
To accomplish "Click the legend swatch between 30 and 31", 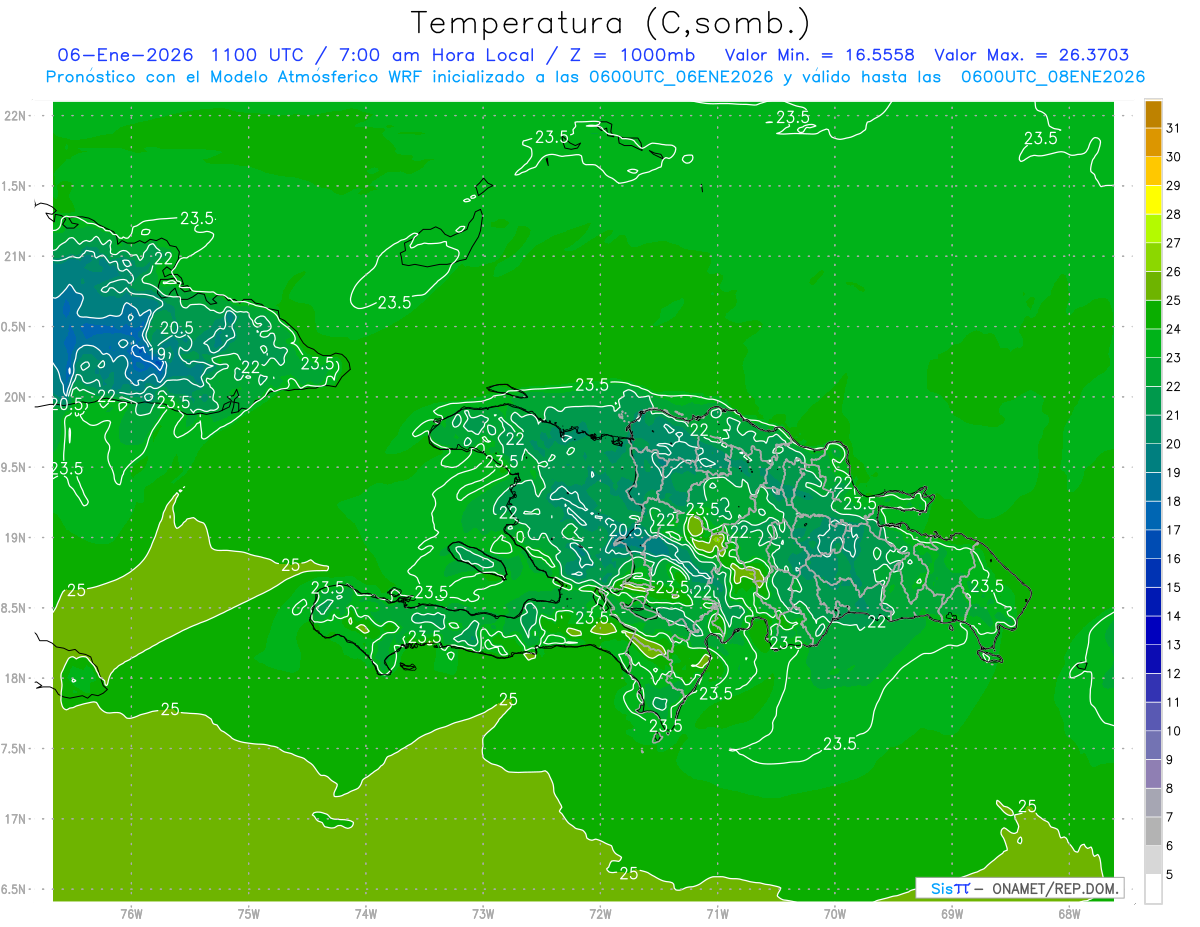I will point(1153,142).
